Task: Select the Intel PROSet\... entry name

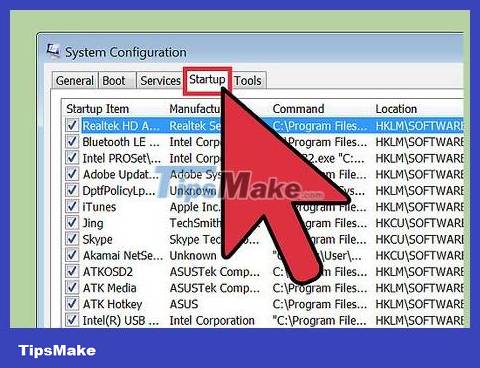Action: pyautogui.click(x=122, y=158)
